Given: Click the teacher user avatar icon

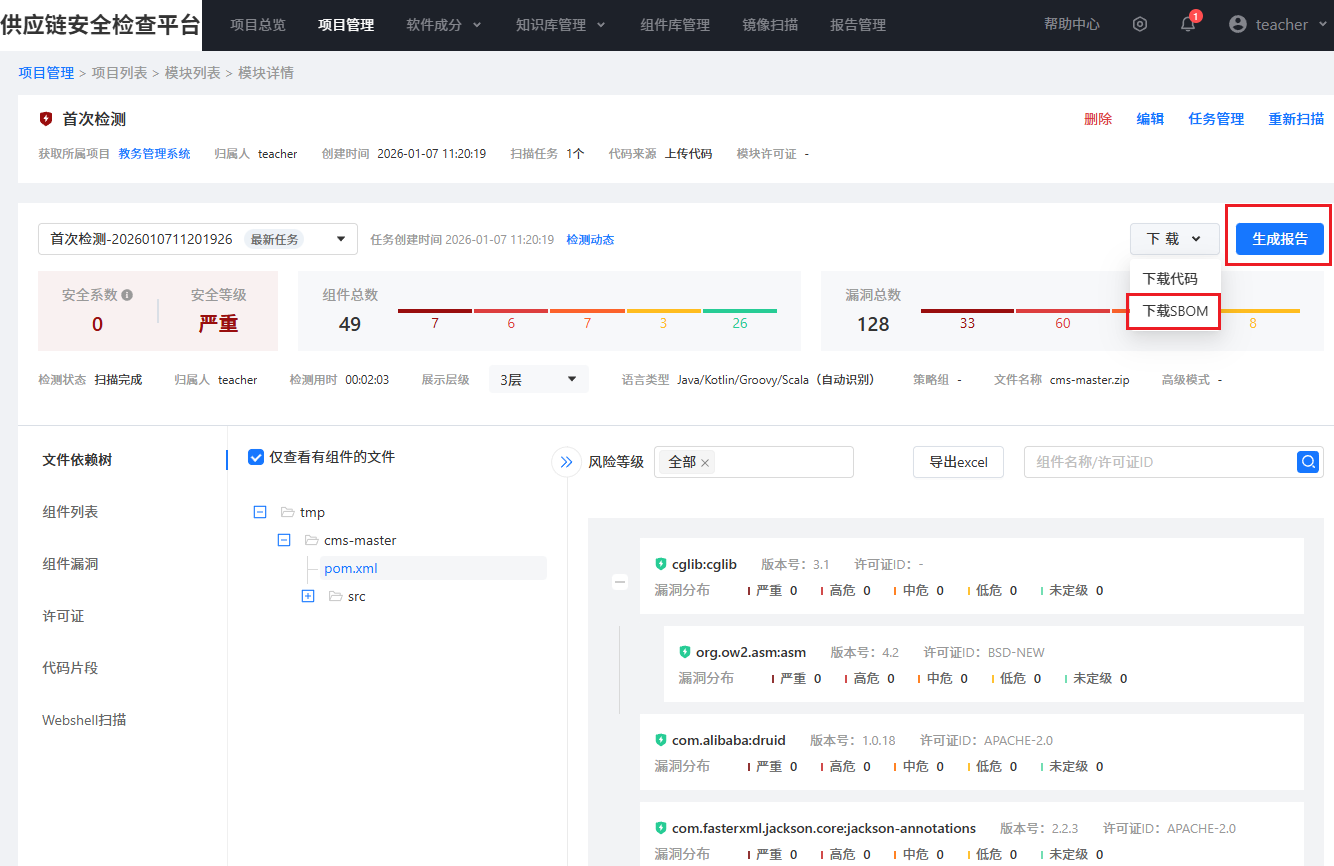Looking at the screenshot, I should coord(1238,25).
